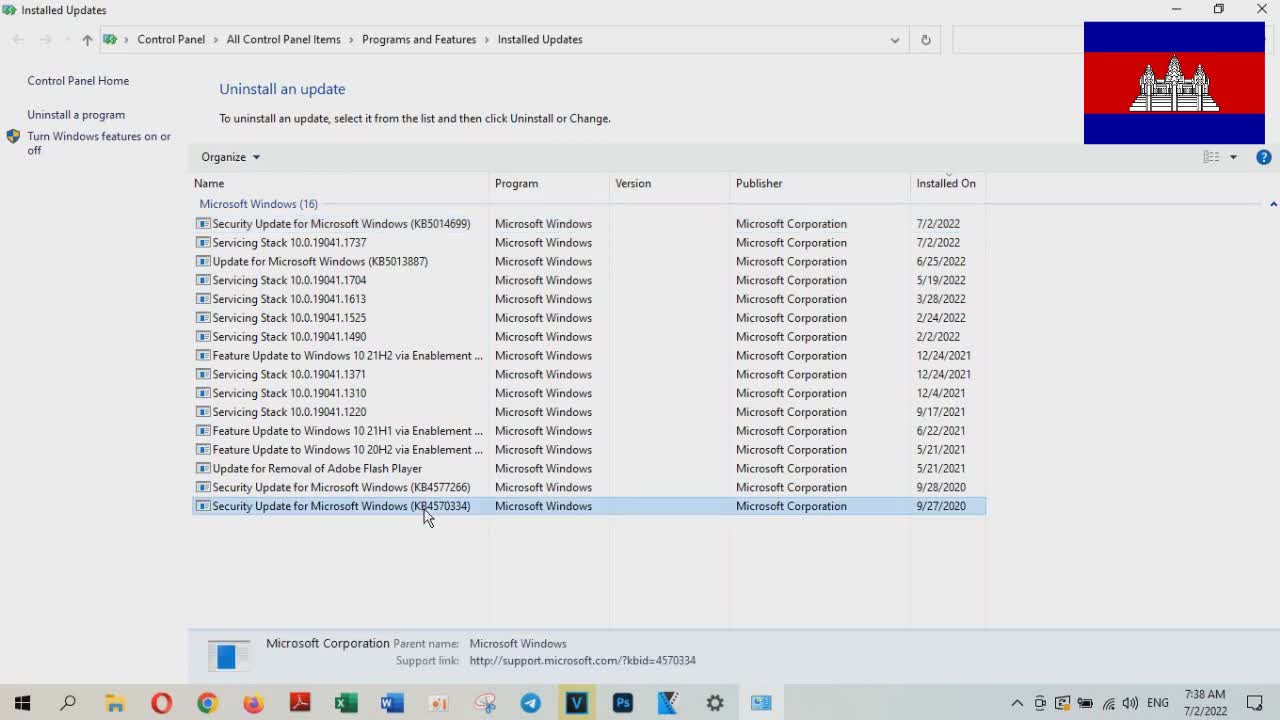The image size is (1280, 720).
Task: Open notification center icon
Action: point(1255,703)
